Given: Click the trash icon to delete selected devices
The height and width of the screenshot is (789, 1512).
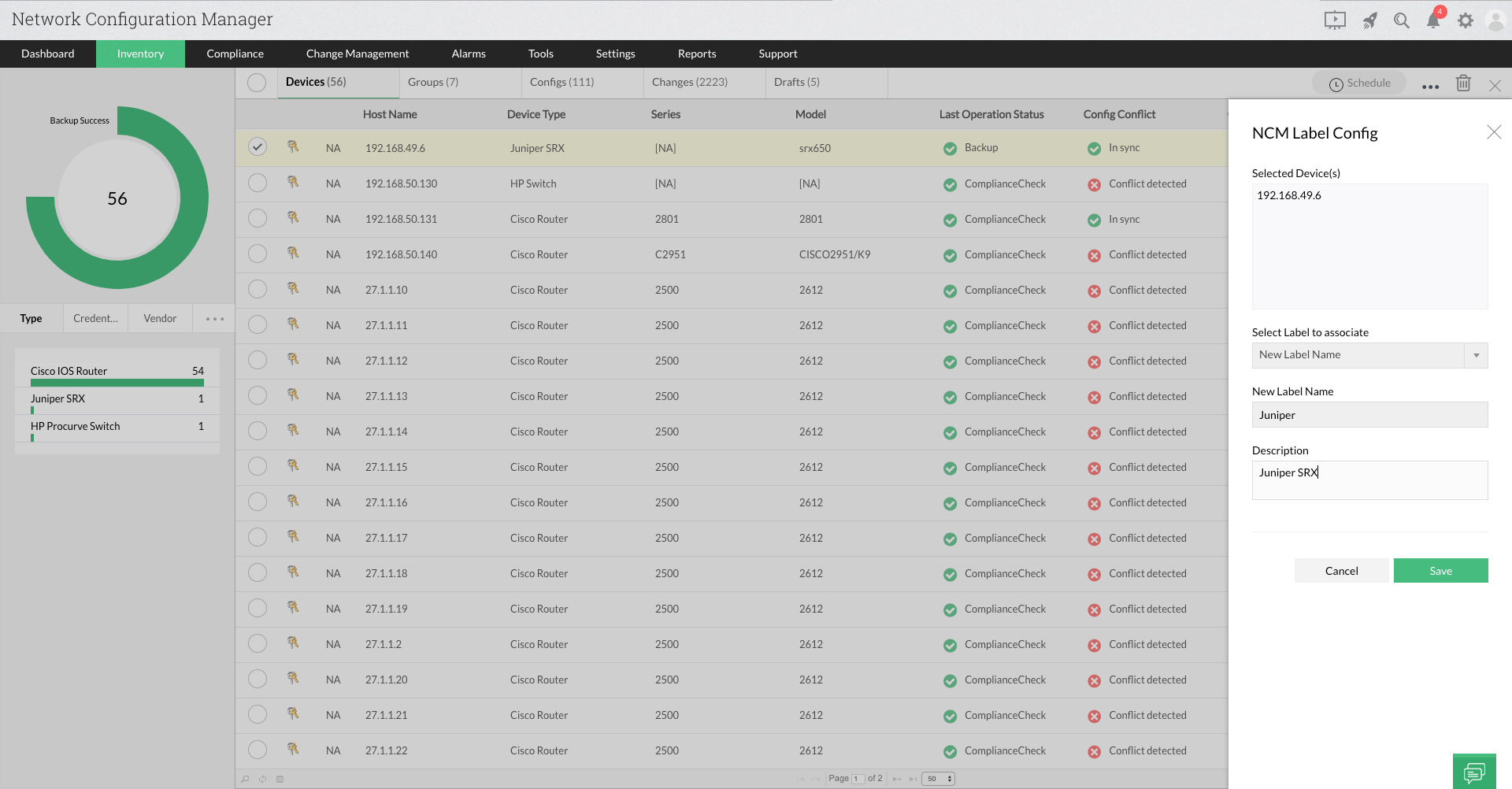Looking at the screenshot, I should point(1463,83).
